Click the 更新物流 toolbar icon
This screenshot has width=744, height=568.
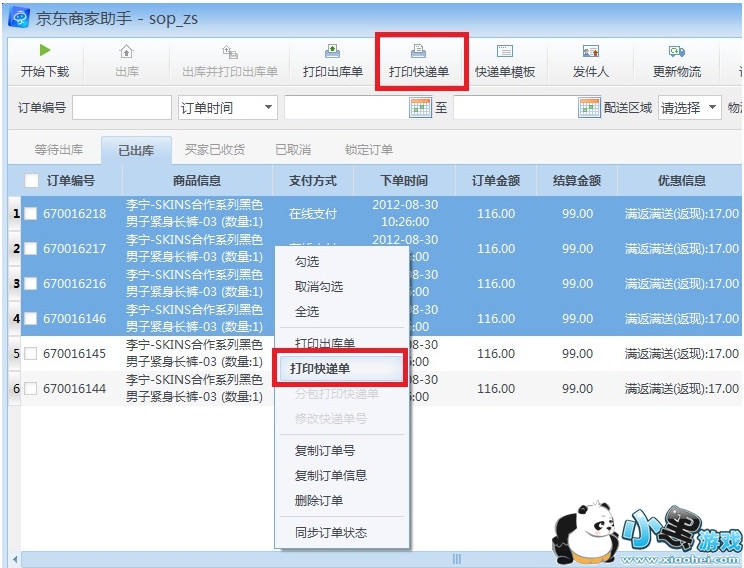[677, 51]
